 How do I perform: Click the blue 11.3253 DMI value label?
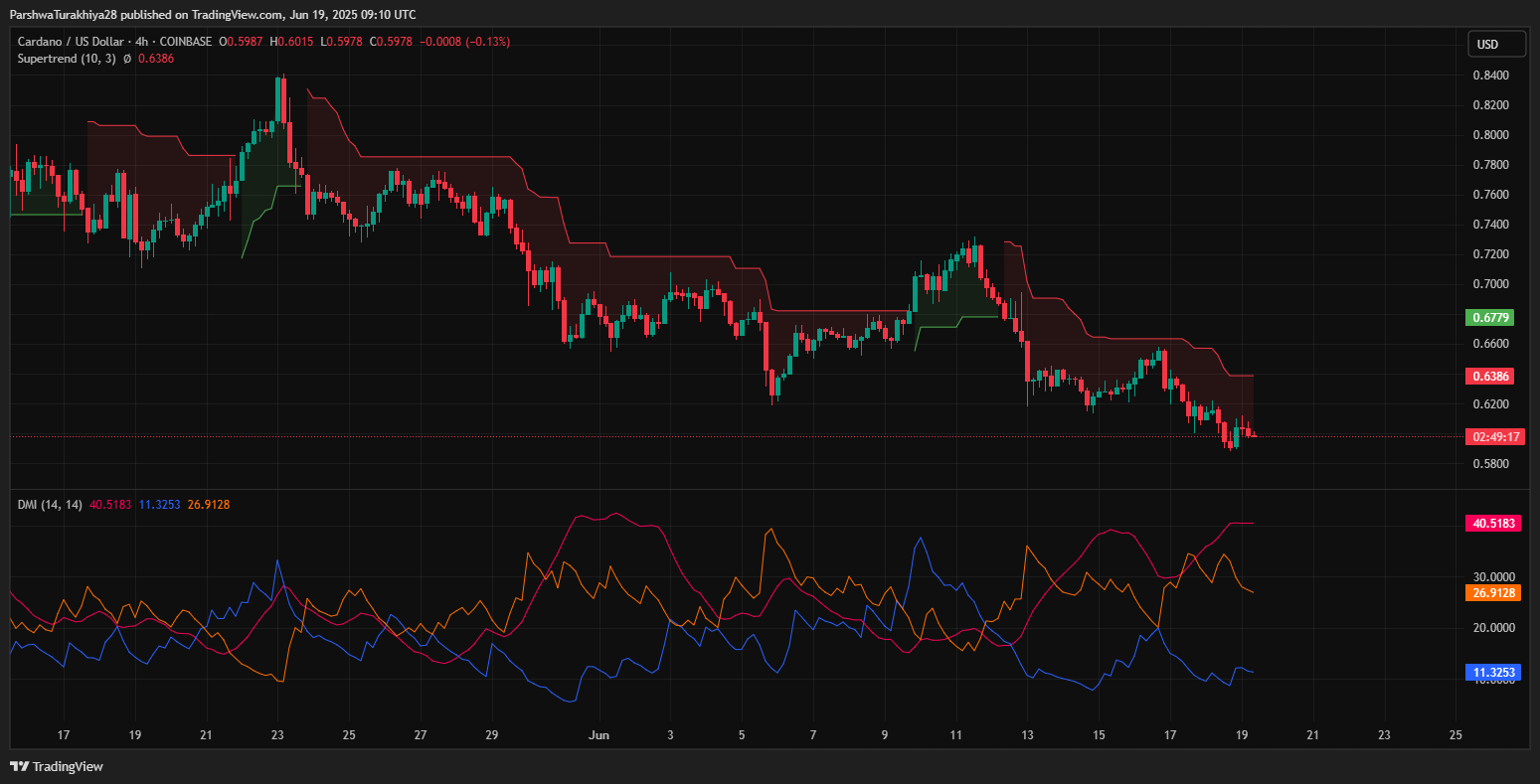coord(1493,673)
